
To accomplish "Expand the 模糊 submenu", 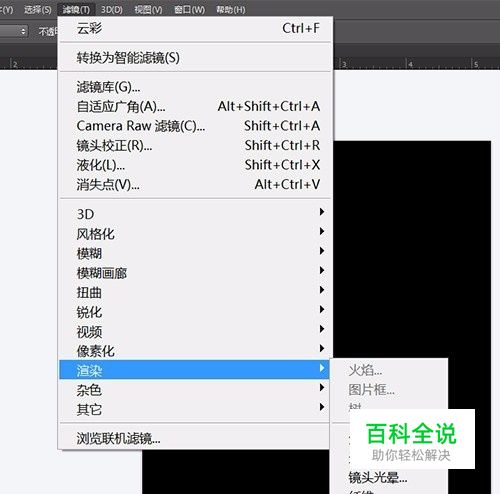I will (x=195, y=253).
